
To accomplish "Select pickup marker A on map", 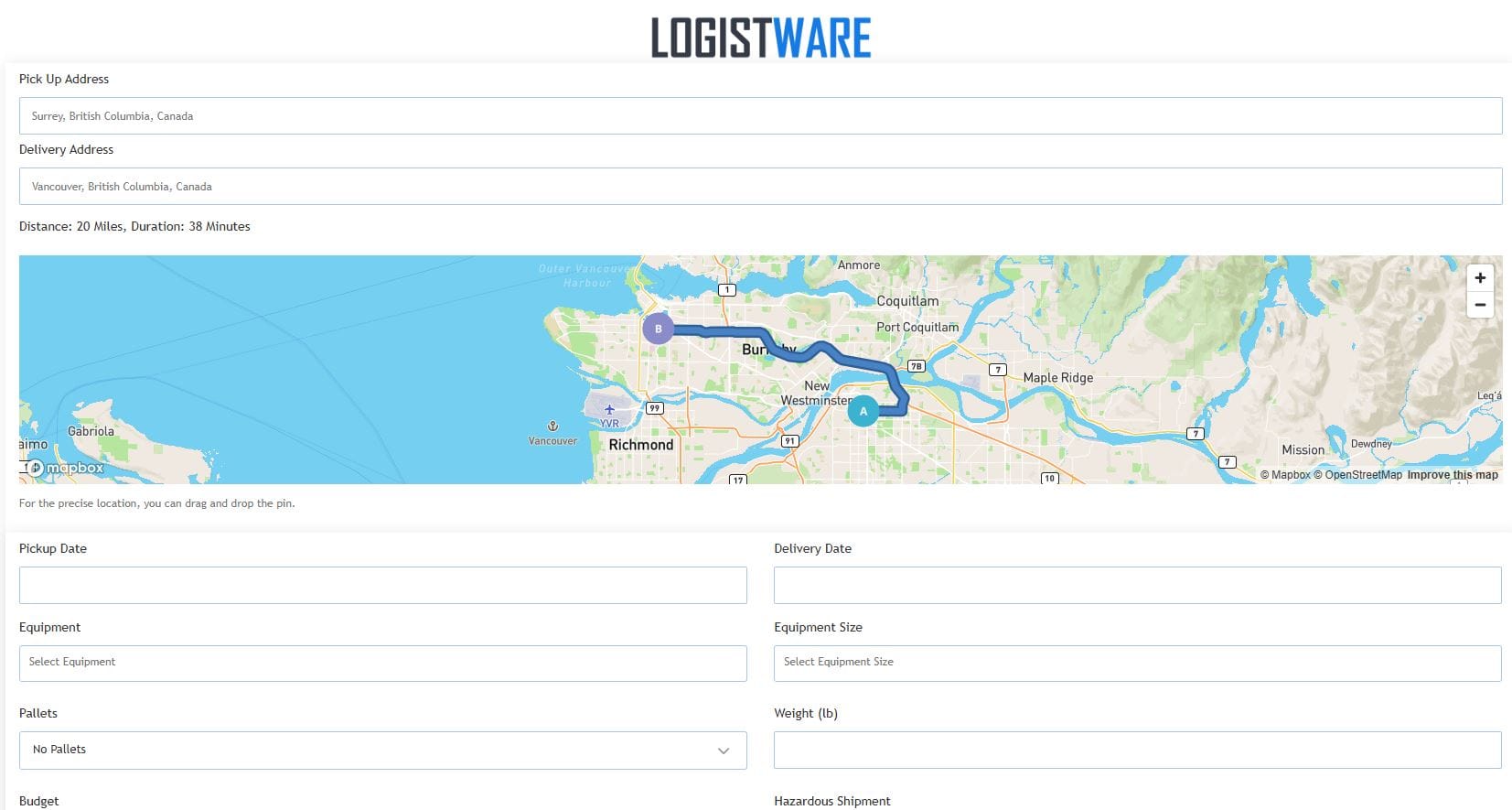I will tap(863, 411).
